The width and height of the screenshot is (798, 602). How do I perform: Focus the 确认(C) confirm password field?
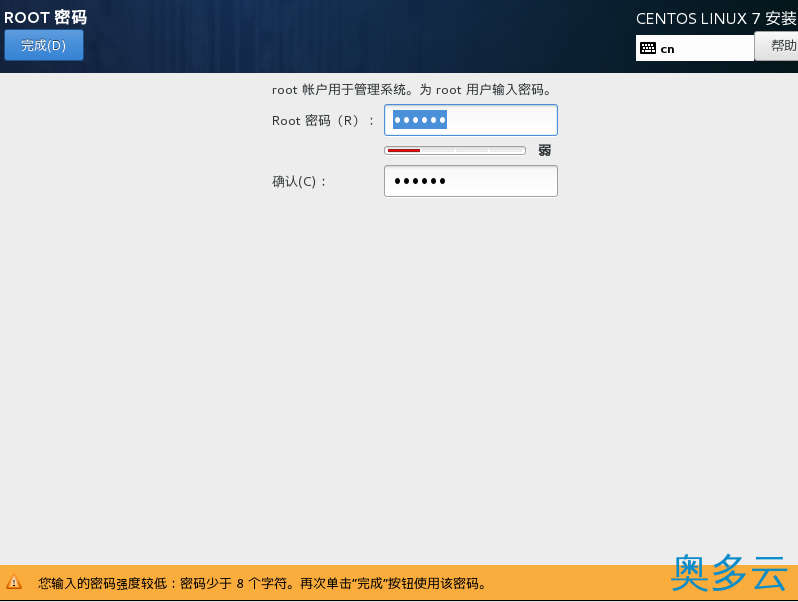[471, 181]
